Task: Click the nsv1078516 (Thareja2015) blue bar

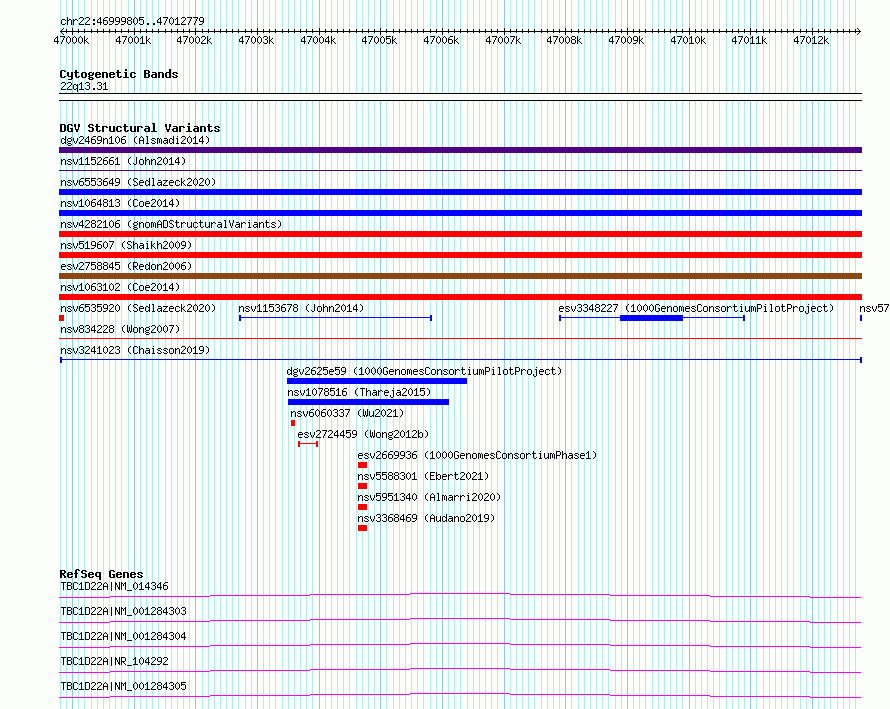Action: [368, 402]
